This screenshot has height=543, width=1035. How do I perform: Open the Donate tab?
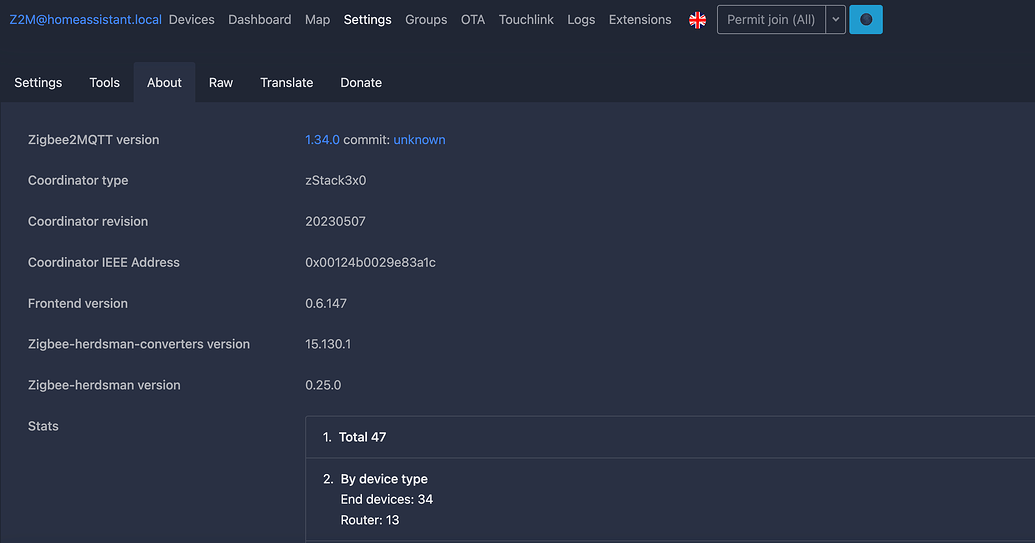click(361, 82)
